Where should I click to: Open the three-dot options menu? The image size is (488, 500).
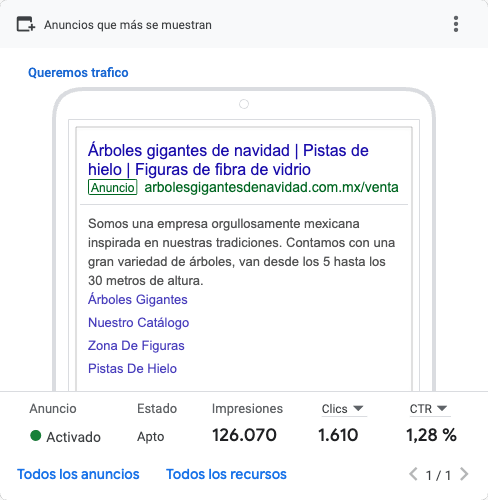coord(456,24)
